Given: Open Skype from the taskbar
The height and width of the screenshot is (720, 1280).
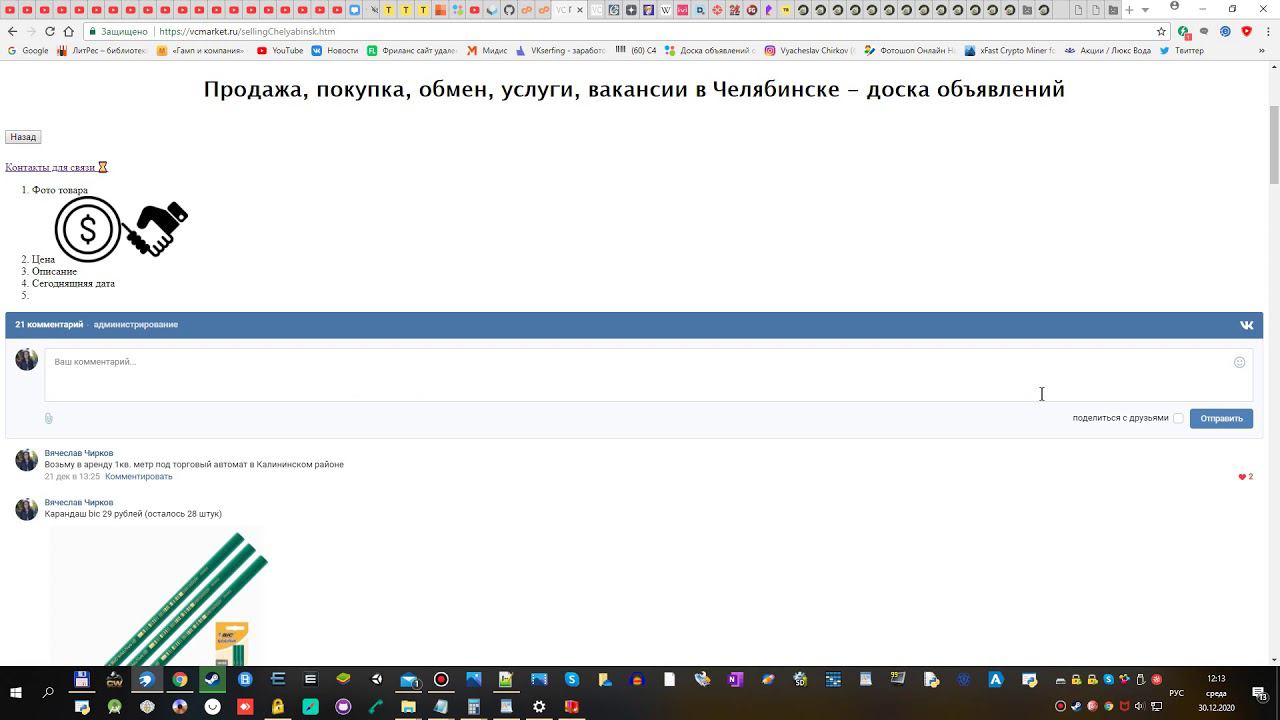Looking at the screenshot, I should [572, 679].
